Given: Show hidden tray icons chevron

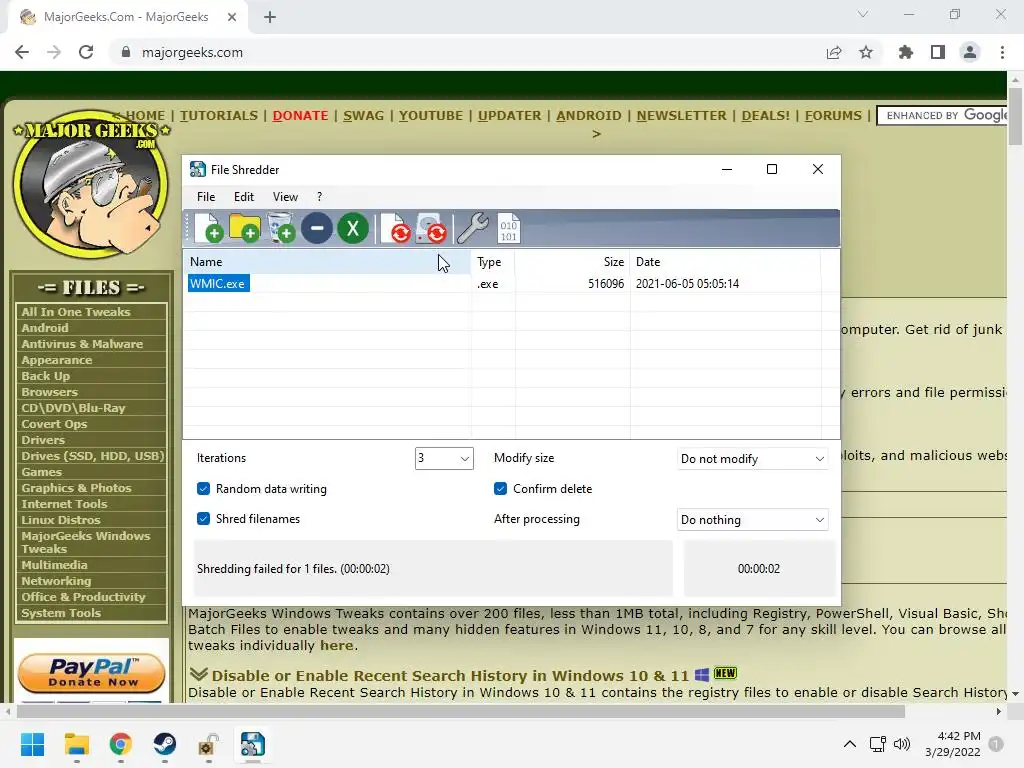Looking at the screenshot, I should pyautogui.click(x=850, y=744).
